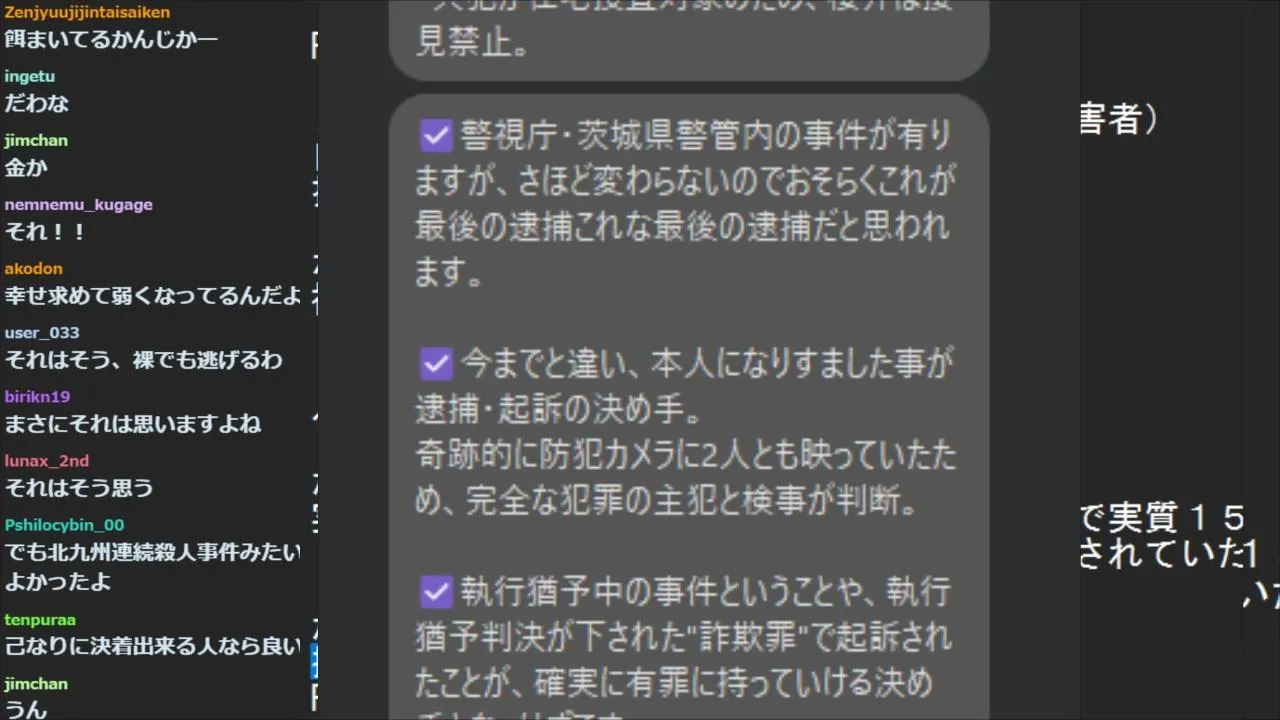Click the akodon chat username
1280x720 pixels.
coord(33,268)
